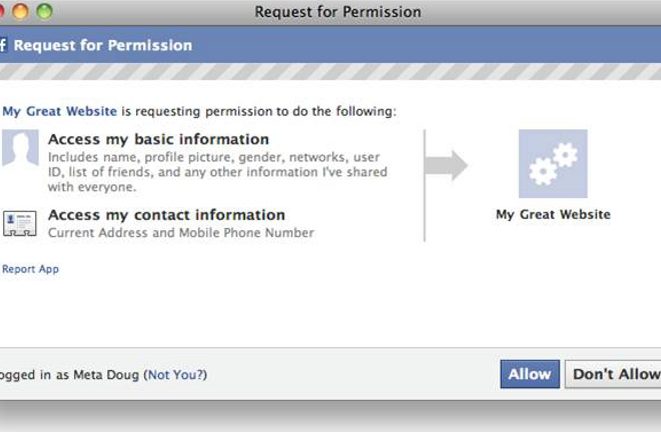Image resolution: width=661 pixels, height=432 pixels.
Task: Zoom the window with the green button
Action: 44,11
